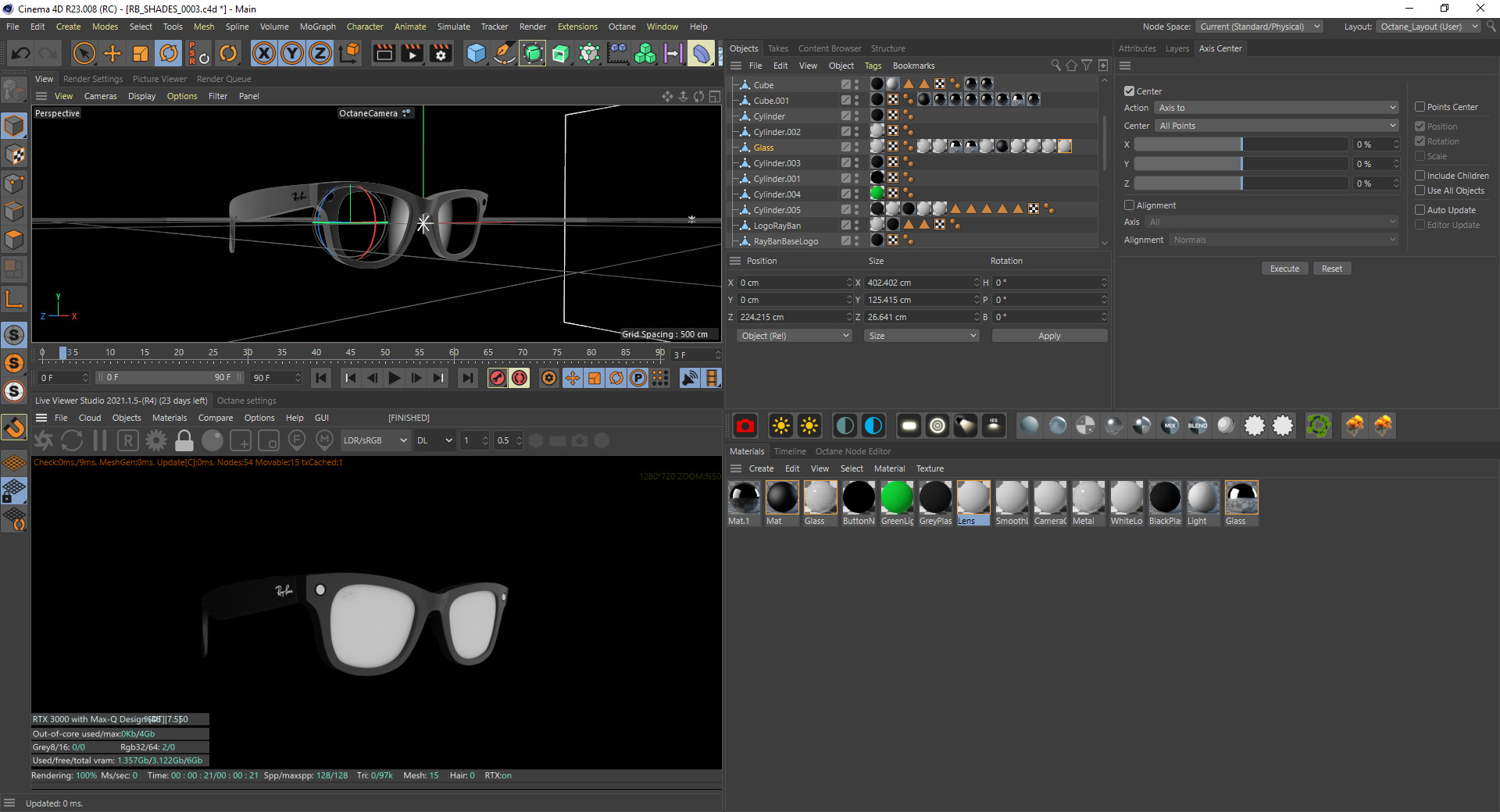This screenshot has width=1500, height=812.
Task: Open the Node Space dropdown
Action: tap(1259, 27)
